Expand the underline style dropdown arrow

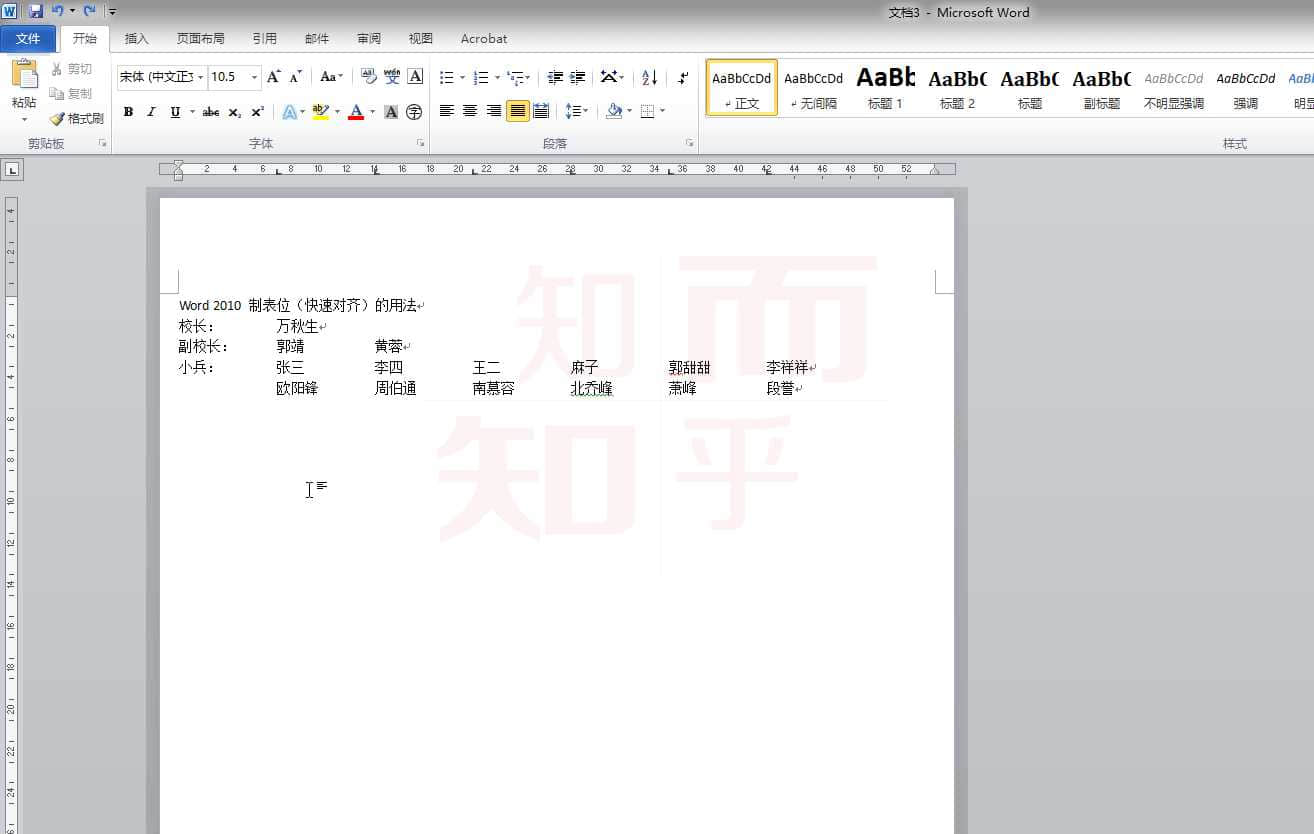click(x=192, y=112)
